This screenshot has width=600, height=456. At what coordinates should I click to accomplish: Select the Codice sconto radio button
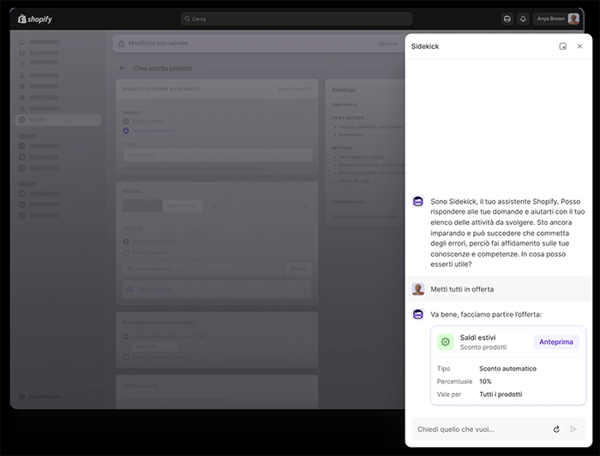coord(126,121)
